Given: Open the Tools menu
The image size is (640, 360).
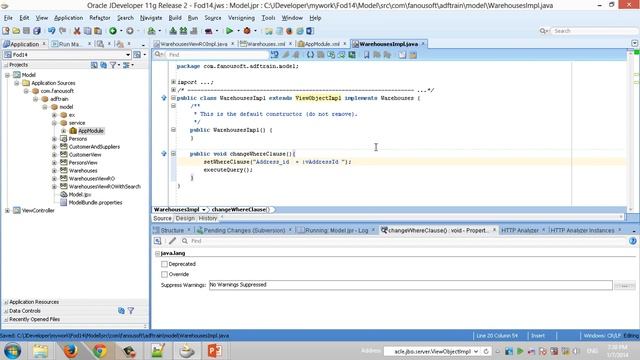Looking at the screenshot, I should click(268, 18).
